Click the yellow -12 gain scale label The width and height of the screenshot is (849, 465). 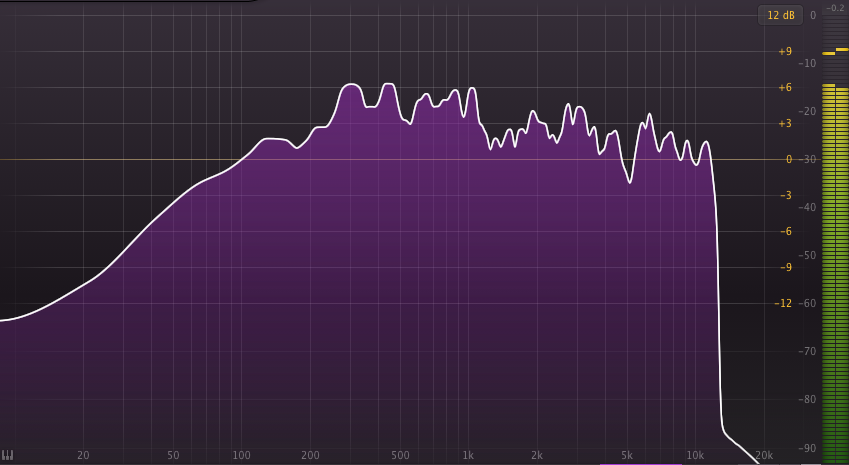(783, 303)
